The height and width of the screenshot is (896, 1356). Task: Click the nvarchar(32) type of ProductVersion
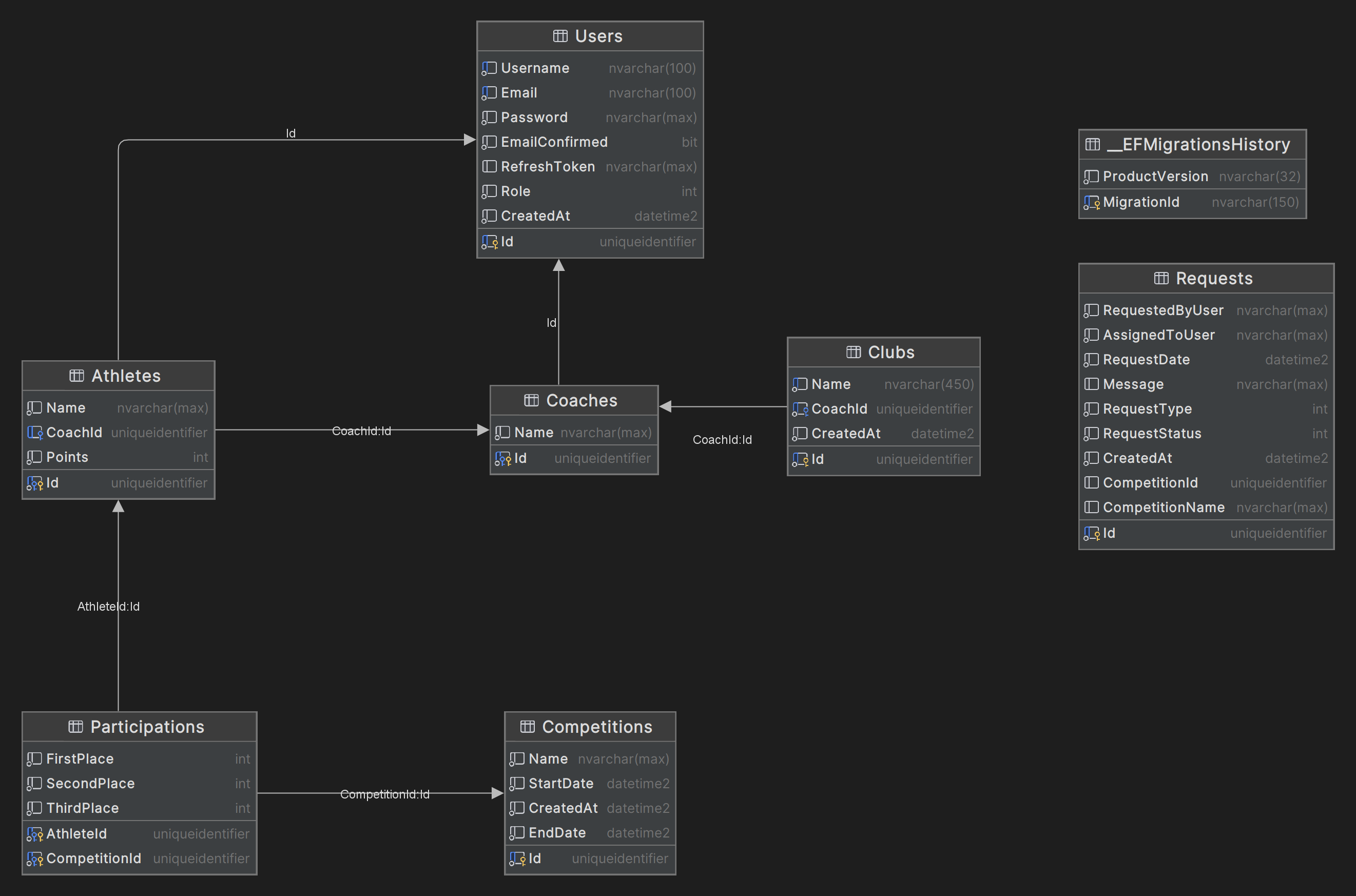(1260, 177)
